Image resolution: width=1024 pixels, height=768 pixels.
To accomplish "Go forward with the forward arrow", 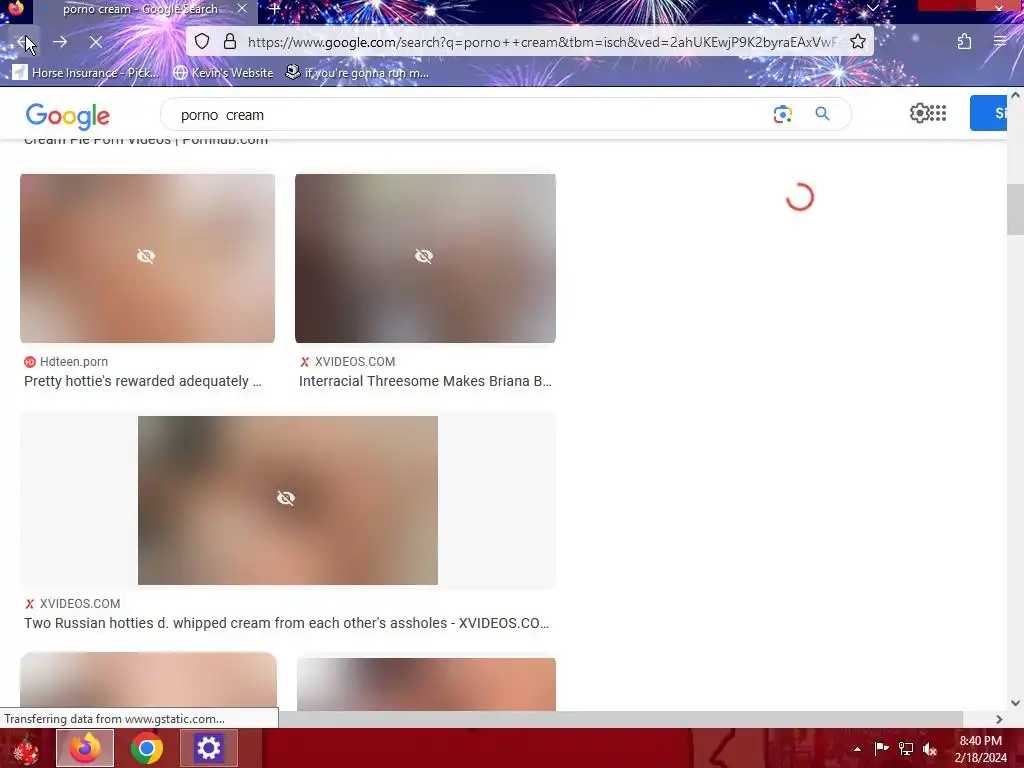I will [60, 42].
